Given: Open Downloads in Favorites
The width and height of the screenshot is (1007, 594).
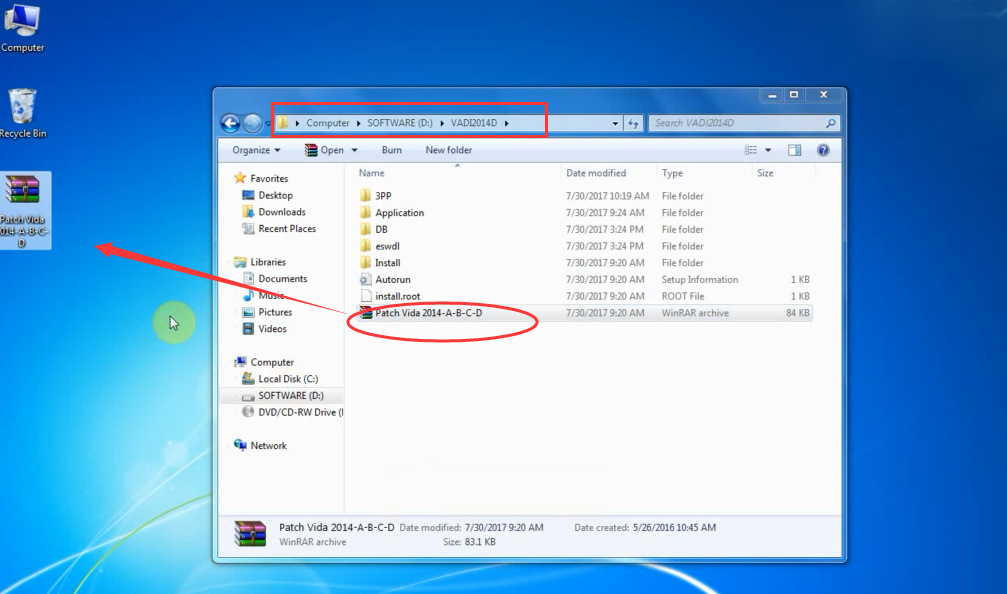Looking at the screenshot, I should coord(281,212).
